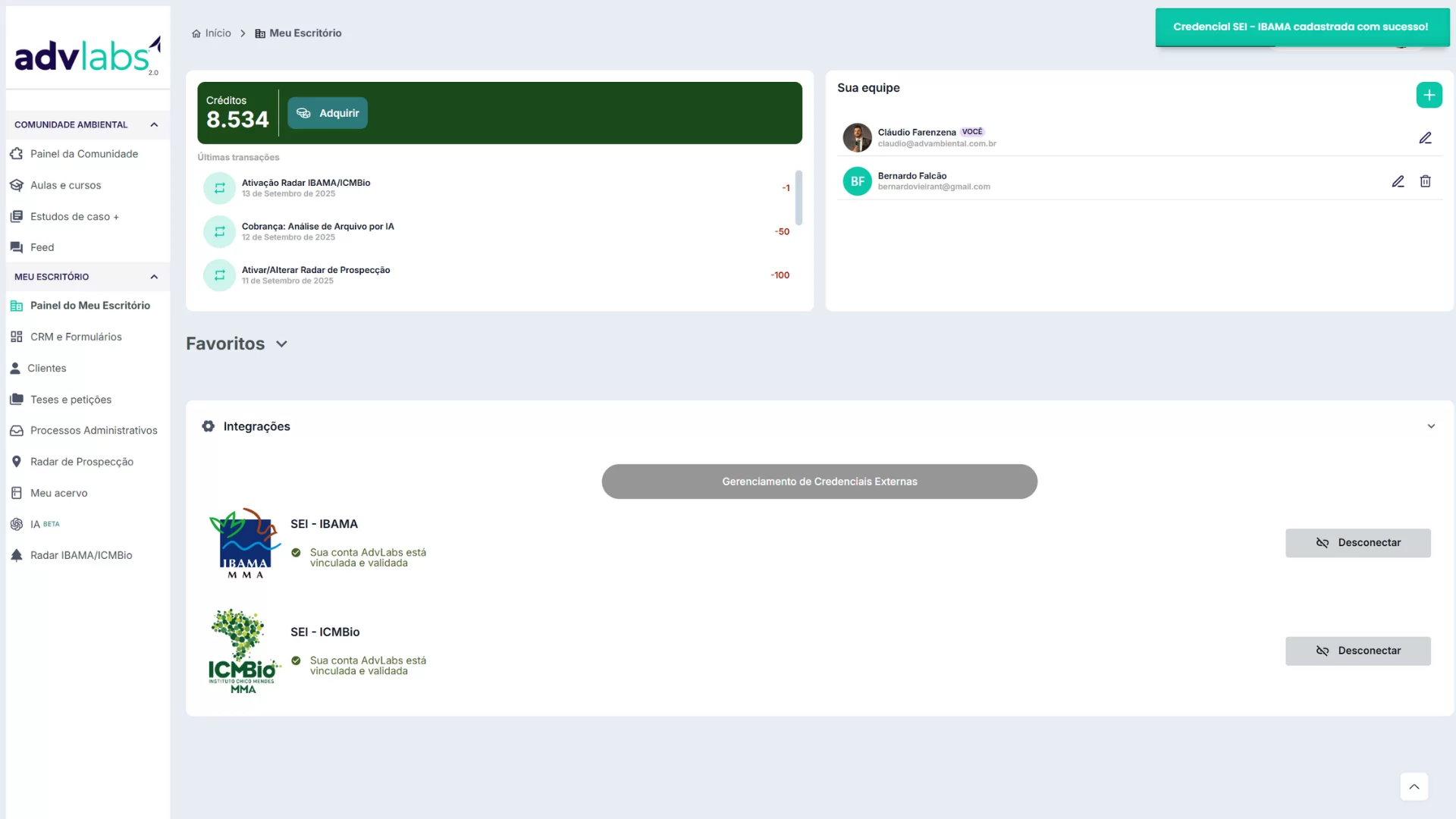1456x819 pixels.
Task: Open IA Beta in the sidebar
Action: tap(35, 524)
